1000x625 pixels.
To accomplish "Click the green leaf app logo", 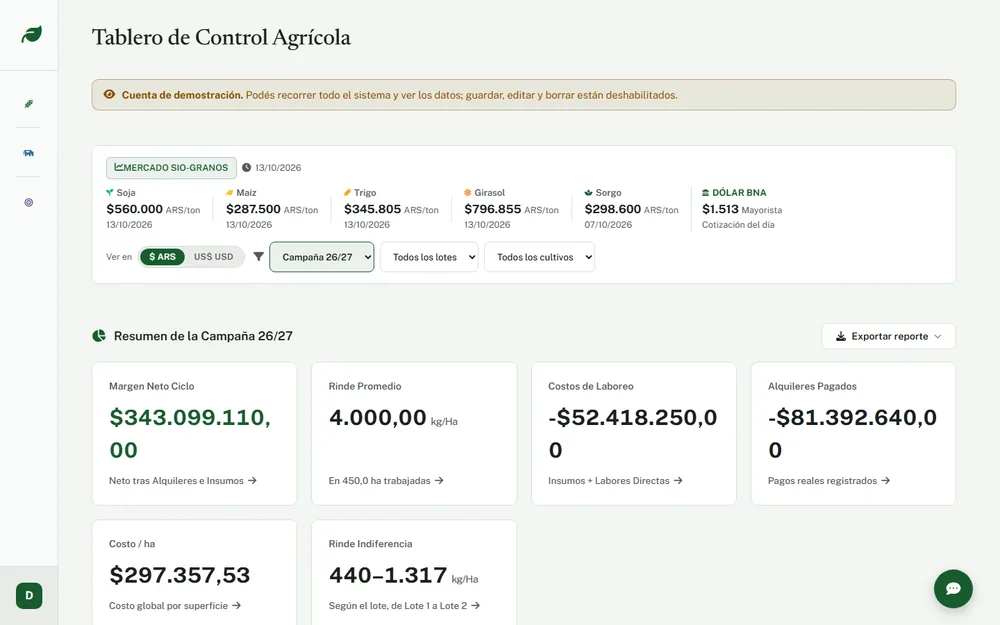I will tap(31, 34).
